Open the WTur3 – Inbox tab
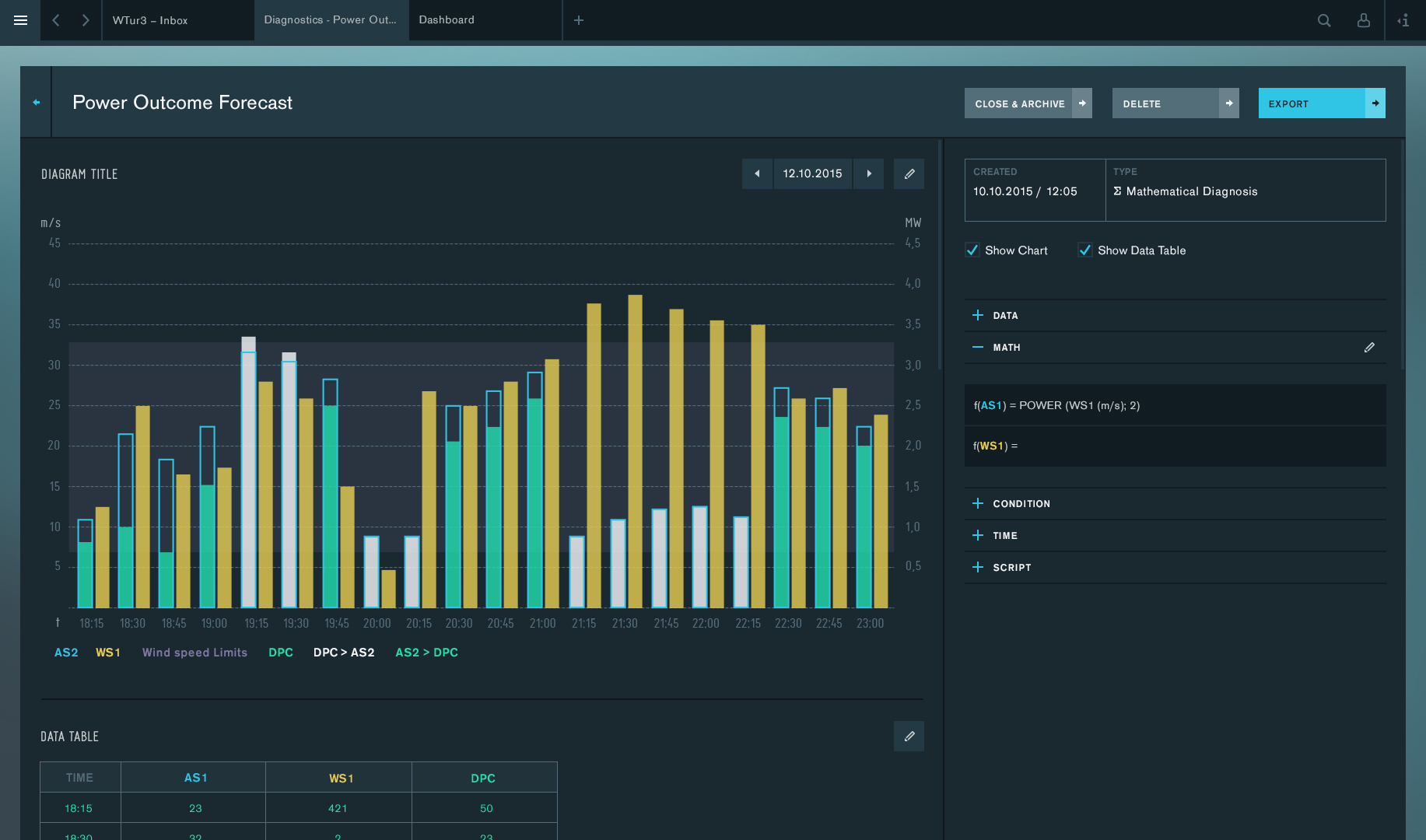The image size is (1426, 840). pos(150,20)
